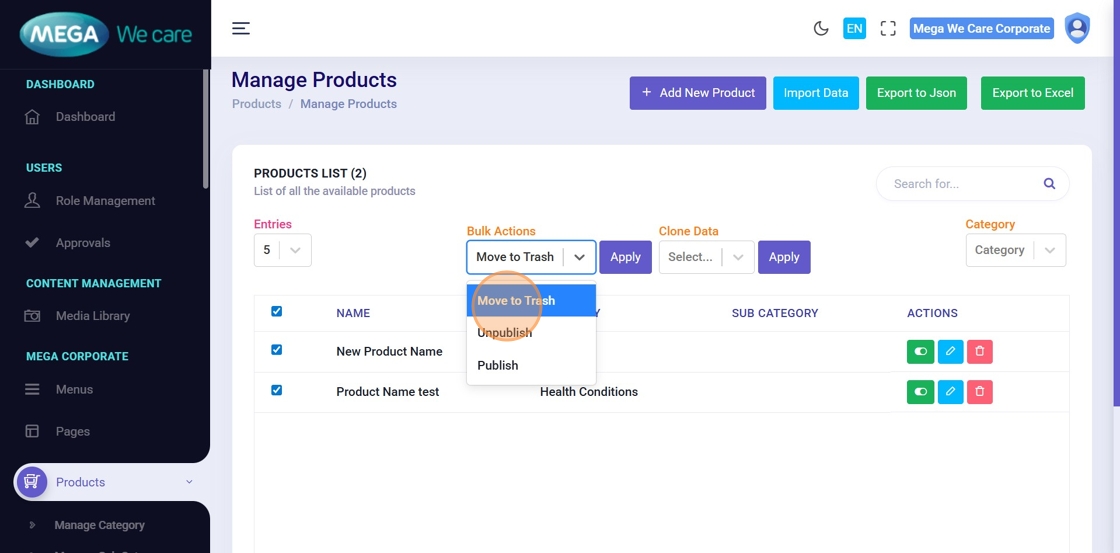Choose Unpublish from bulk actions list
Screen dimensions: 1120x553
505,333
